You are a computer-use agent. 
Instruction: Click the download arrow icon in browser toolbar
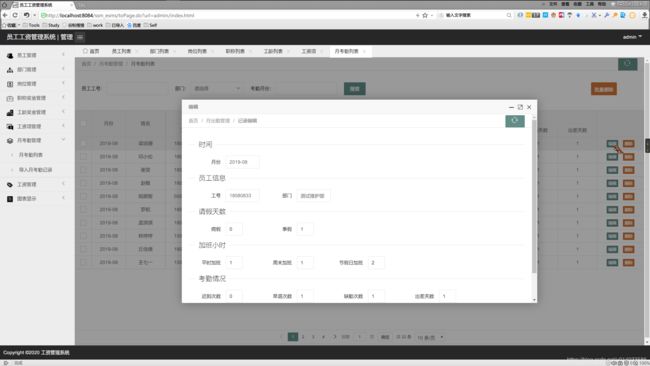coord(645,15)
